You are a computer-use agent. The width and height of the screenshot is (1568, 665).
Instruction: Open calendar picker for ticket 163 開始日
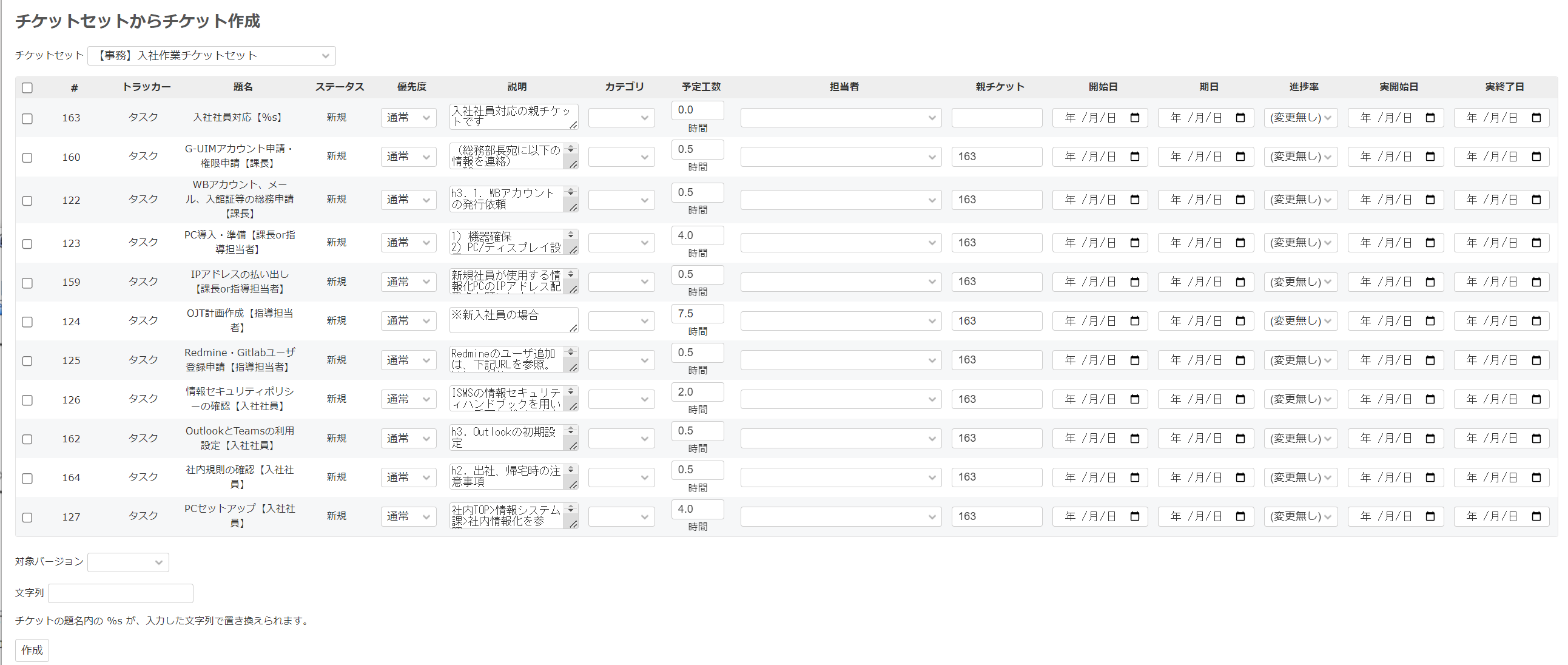(x=1135, y=118)
